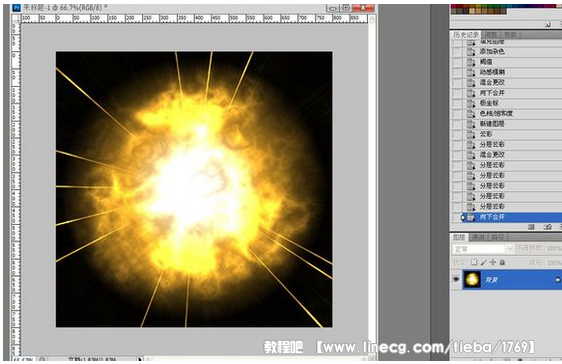This screenshot has height=364, width=562.
Task: Click the ruler origin corner of the document
Action: 16,18
